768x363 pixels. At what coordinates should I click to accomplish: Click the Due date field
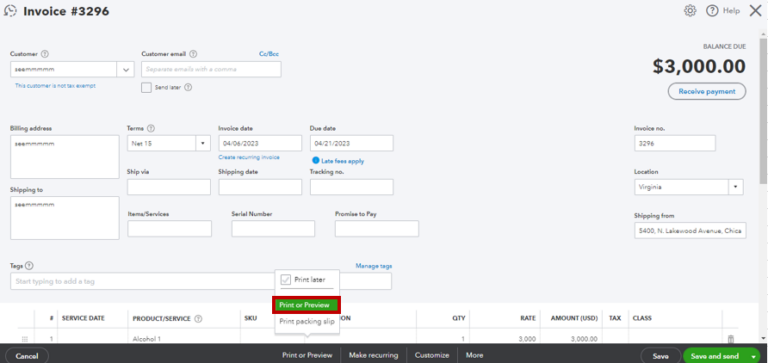pos(352,144)
